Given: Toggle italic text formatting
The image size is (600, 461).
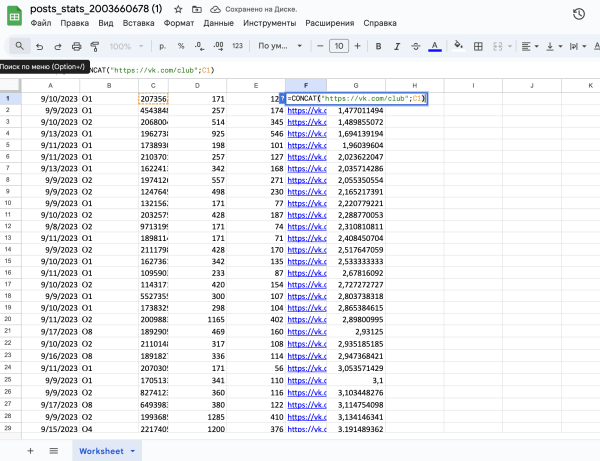Looking at the screenshot, I should tap(396, 46).
